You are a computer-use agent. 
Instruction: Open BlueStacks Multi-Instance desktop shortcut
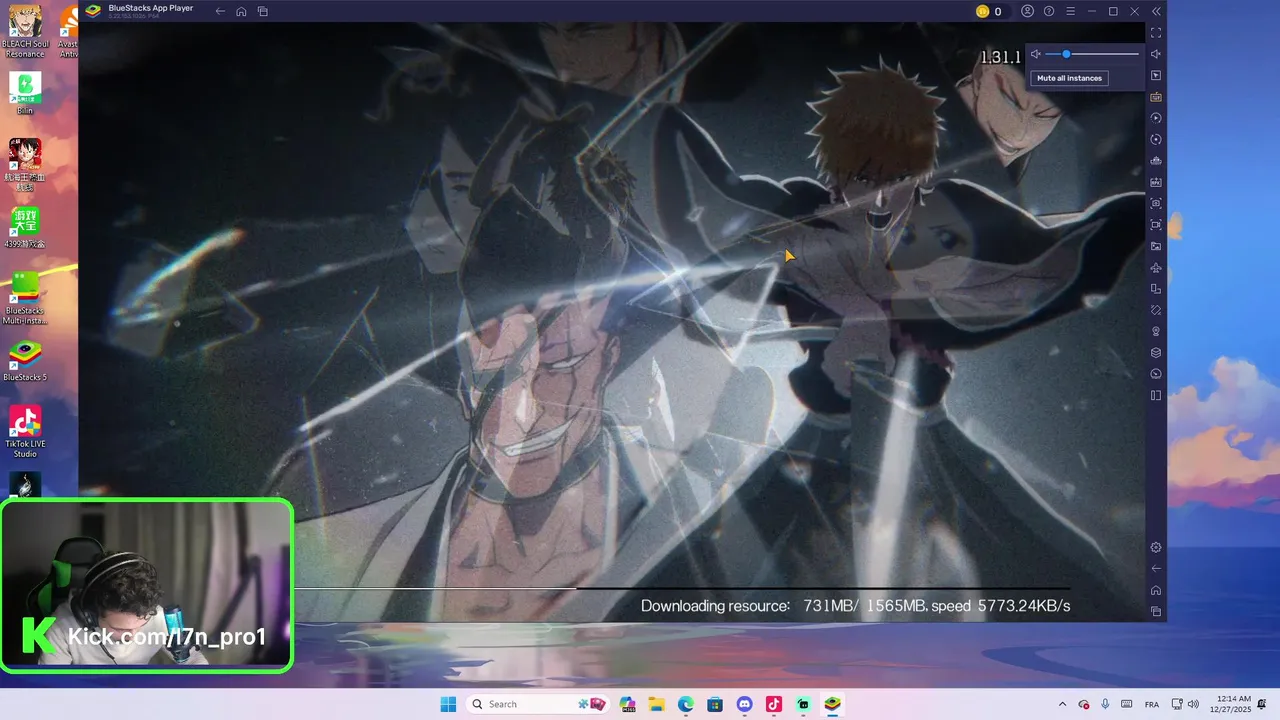(25, 298)
